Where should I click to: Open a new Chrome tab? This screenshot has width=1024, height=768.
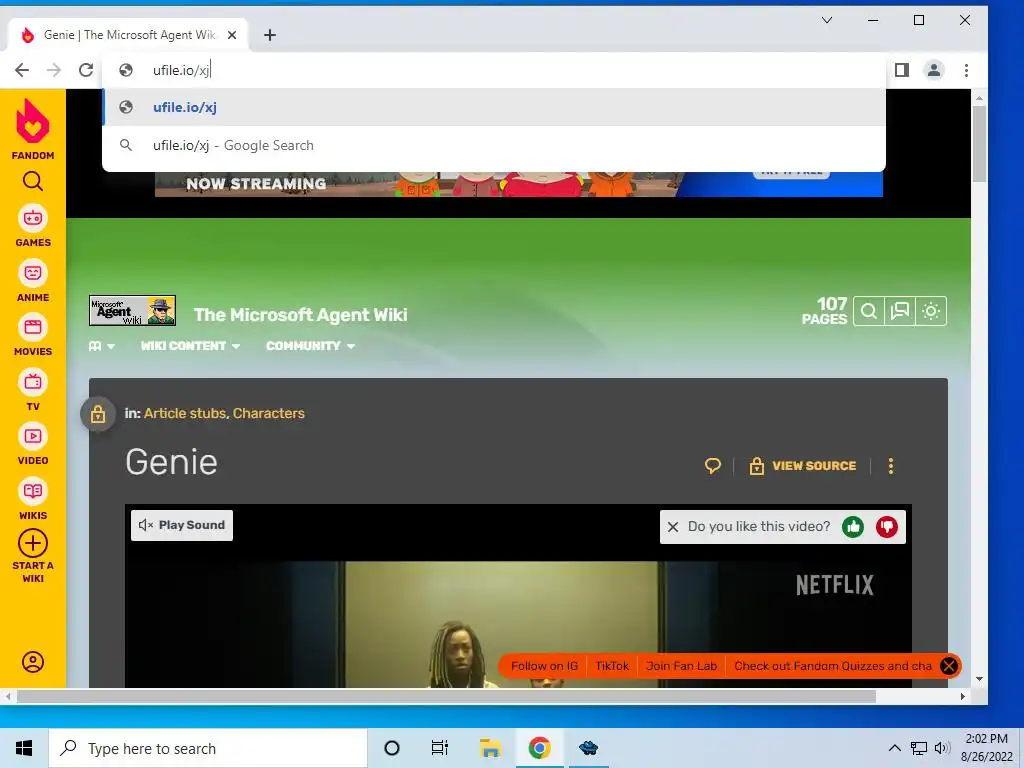point(270,35)
